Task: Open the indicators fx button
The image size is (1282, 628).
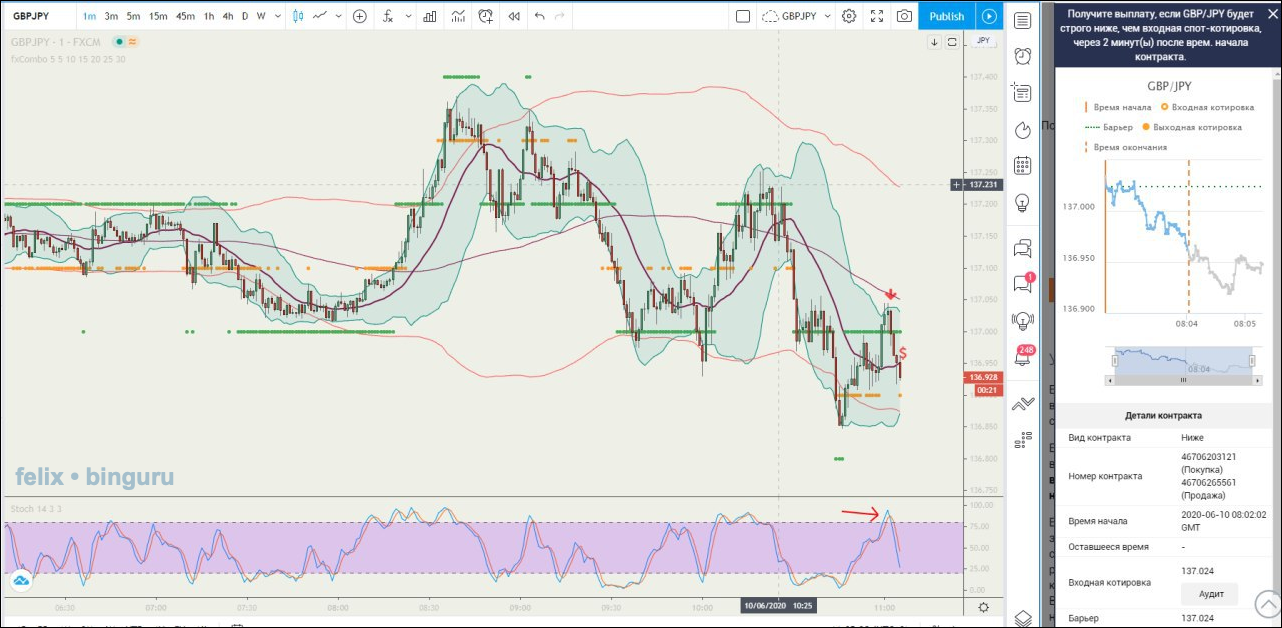Action: [x=388, y=16]
